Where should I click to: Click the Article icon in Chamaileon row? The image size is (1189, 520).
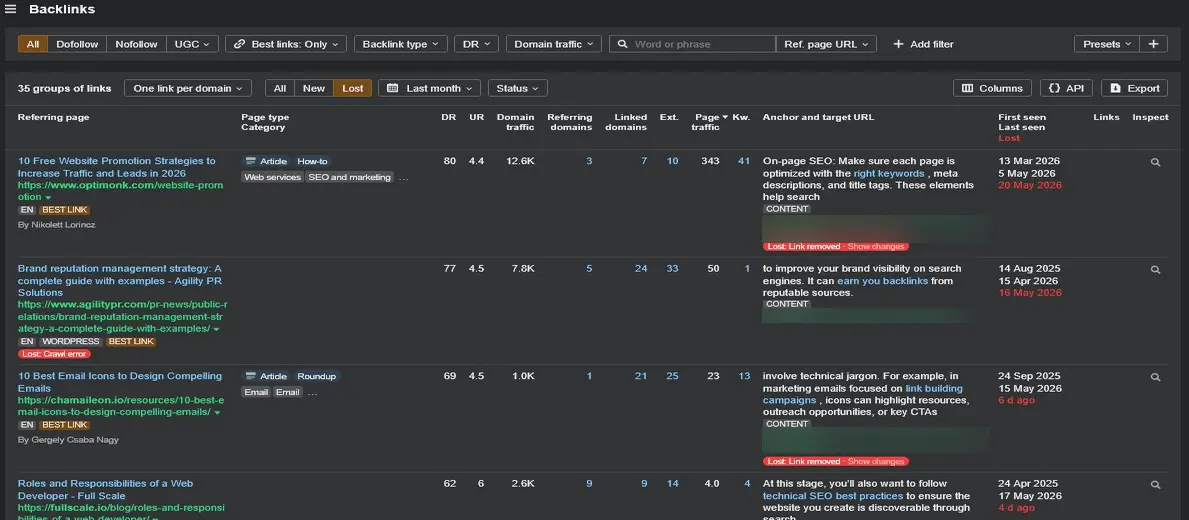coord(251,377)
